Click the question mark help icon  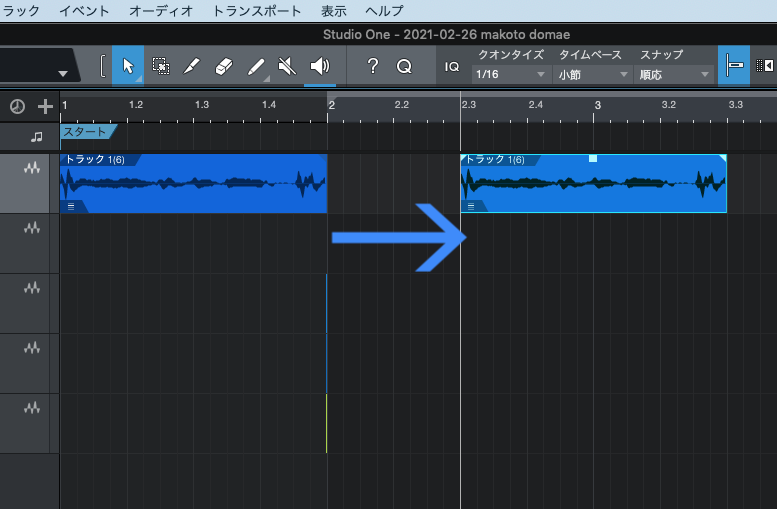[373, 66]
